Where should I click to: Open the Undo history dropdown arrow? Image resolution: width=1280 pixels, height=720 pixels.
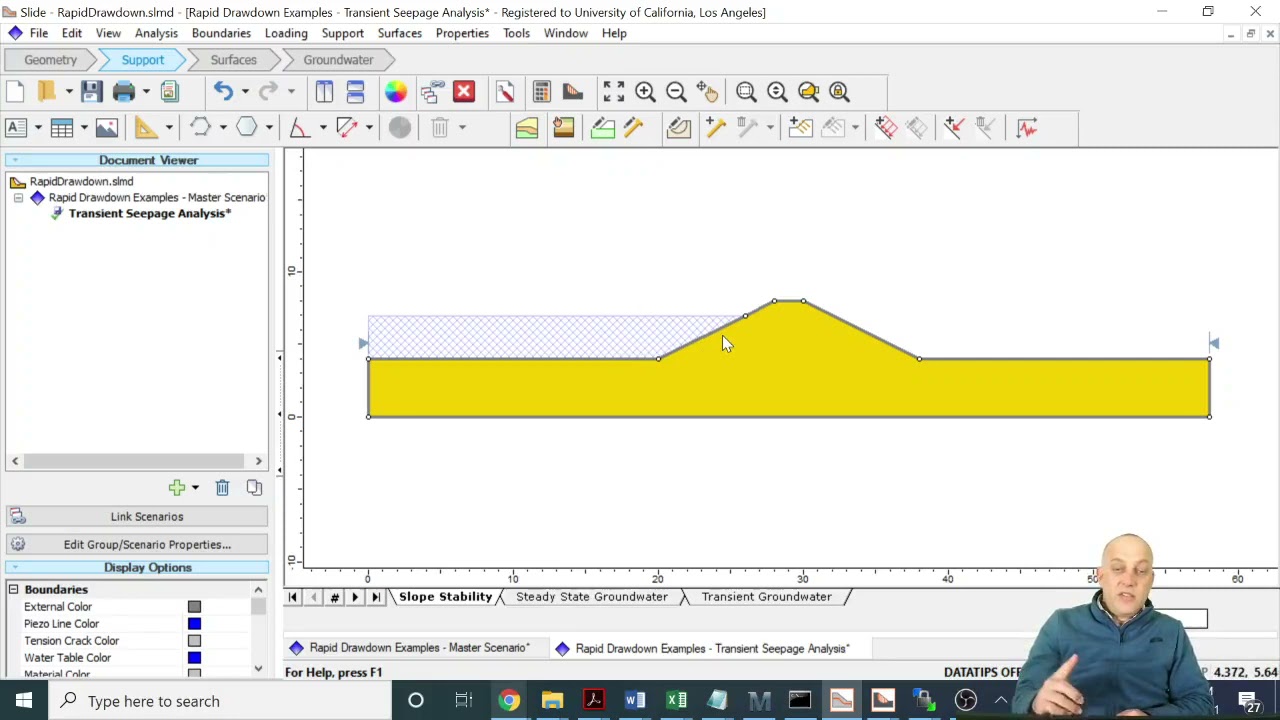[x=245, y=92]
